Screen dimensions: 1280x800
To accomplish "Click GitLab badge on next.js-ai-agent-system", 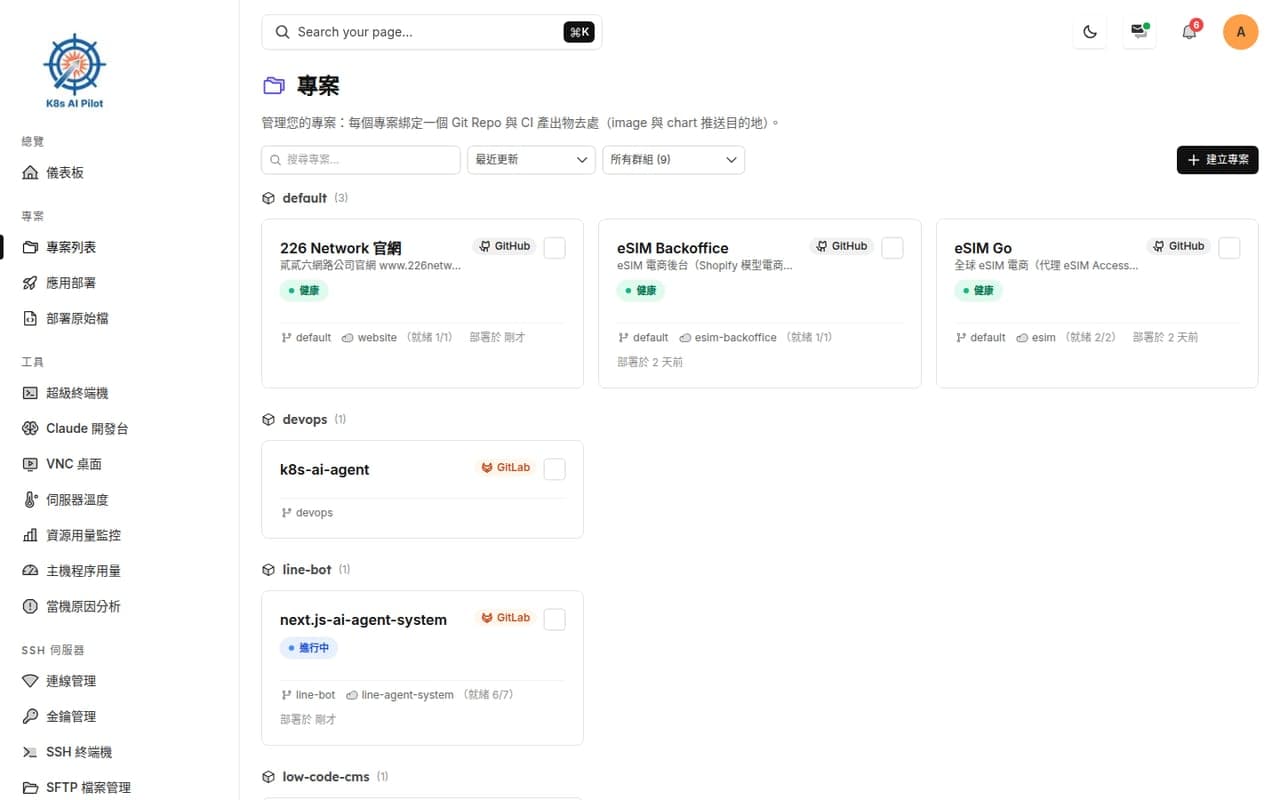I will (x=505, y=618).
